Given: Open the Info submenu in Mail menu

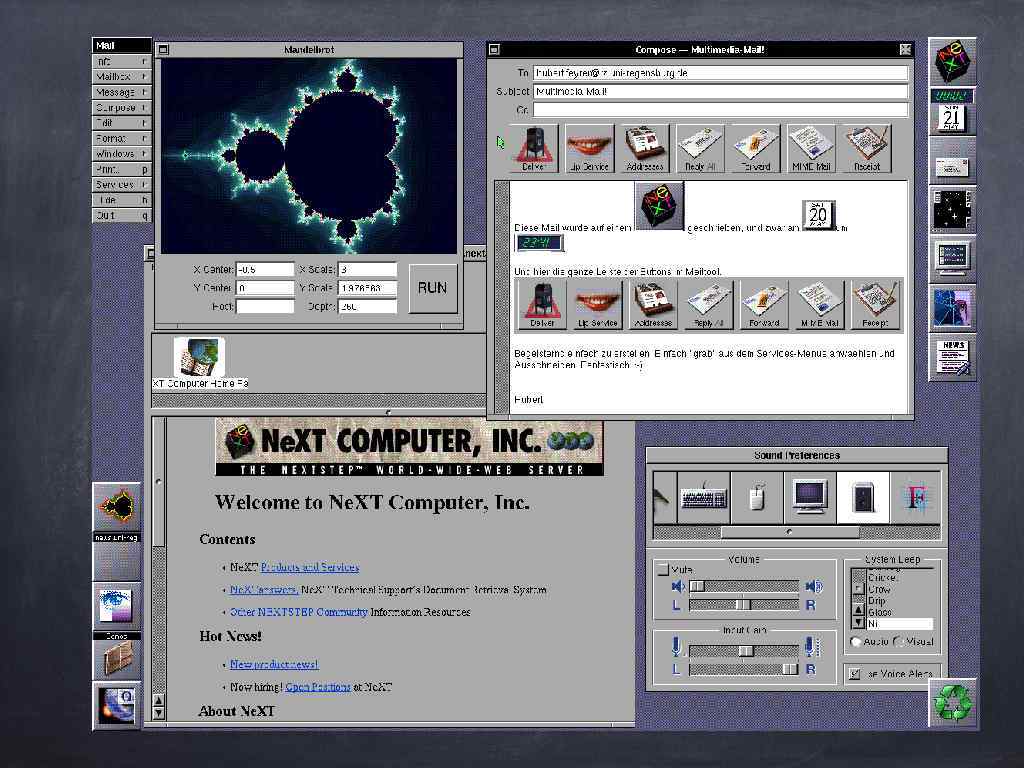Looking at the screenshot, I should point(122,61).
